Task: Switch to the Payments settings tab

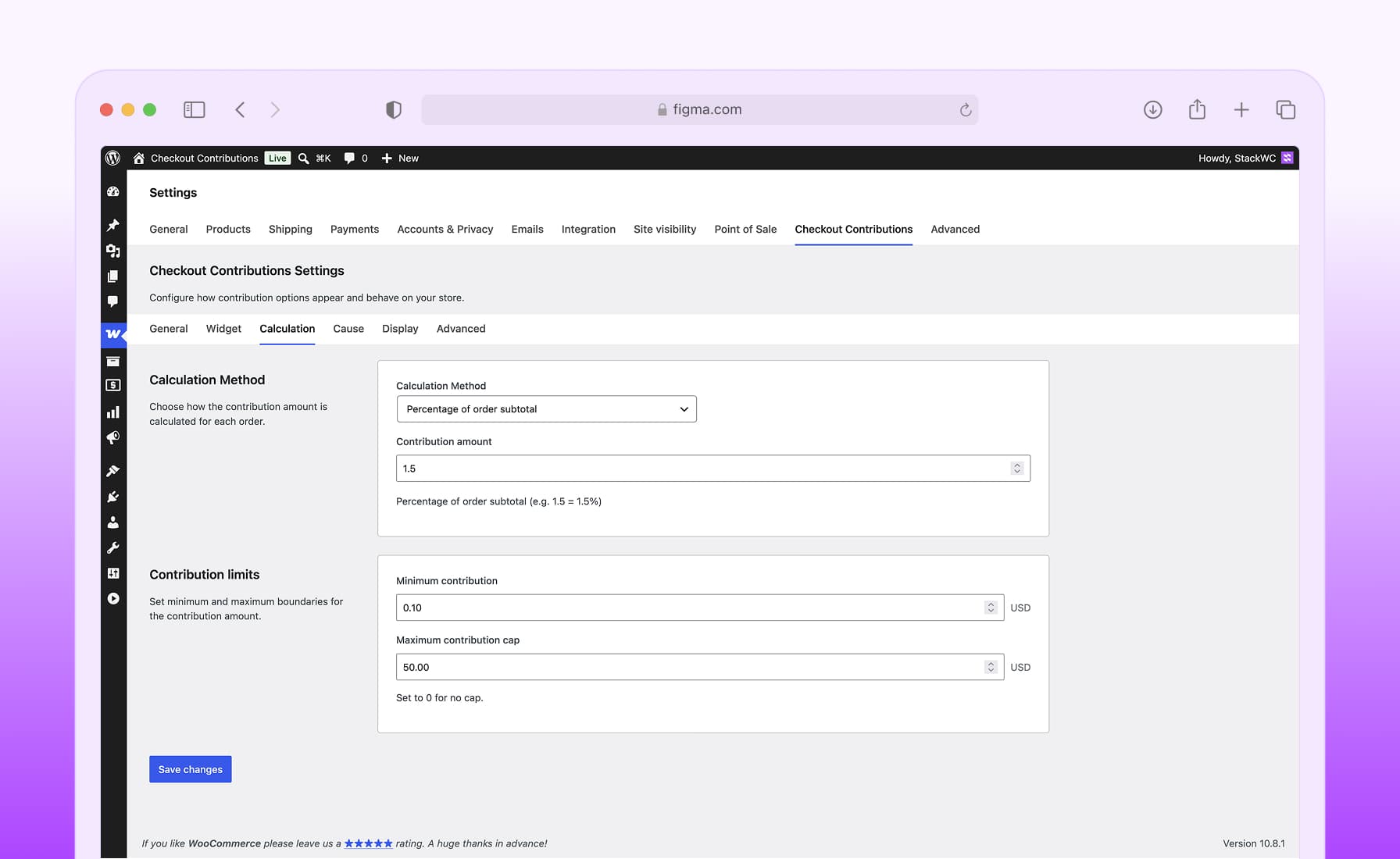Action: pos(355,230)
